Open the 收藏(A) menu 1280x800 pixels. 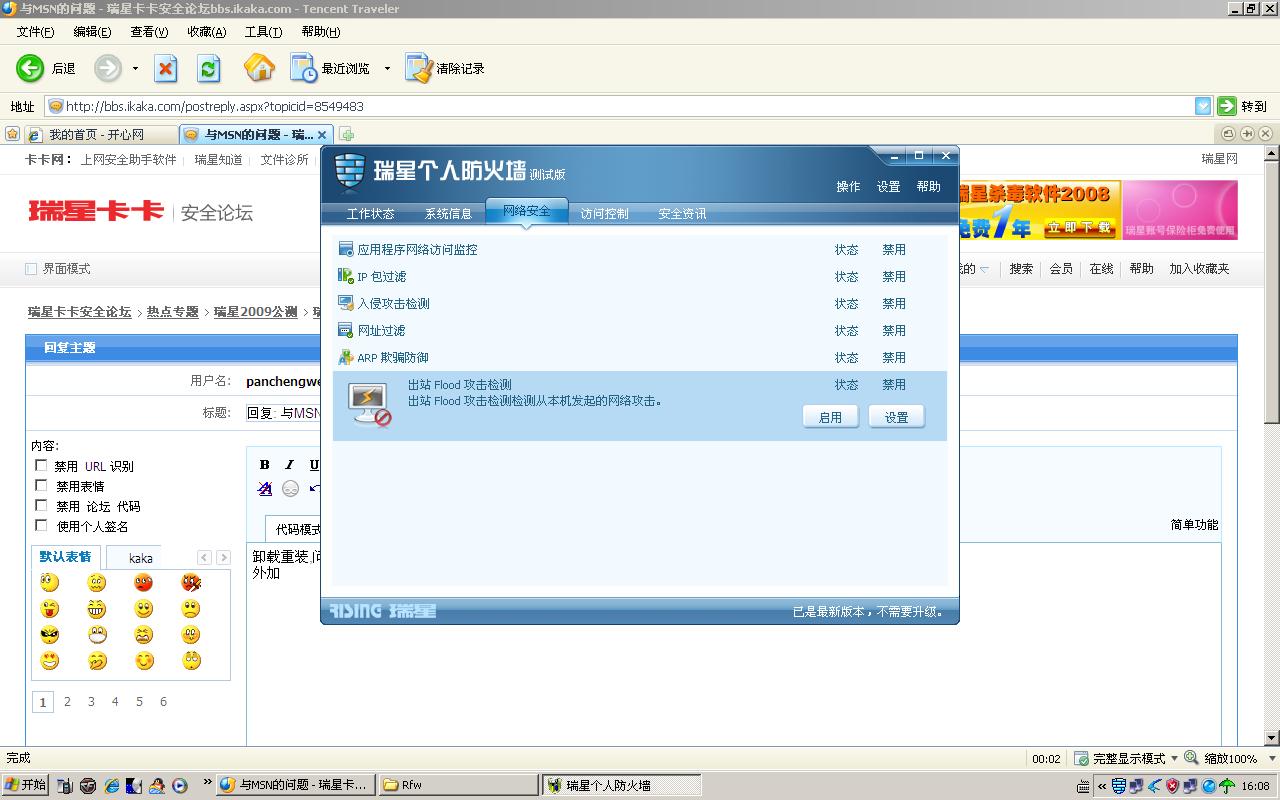(207, 32)
